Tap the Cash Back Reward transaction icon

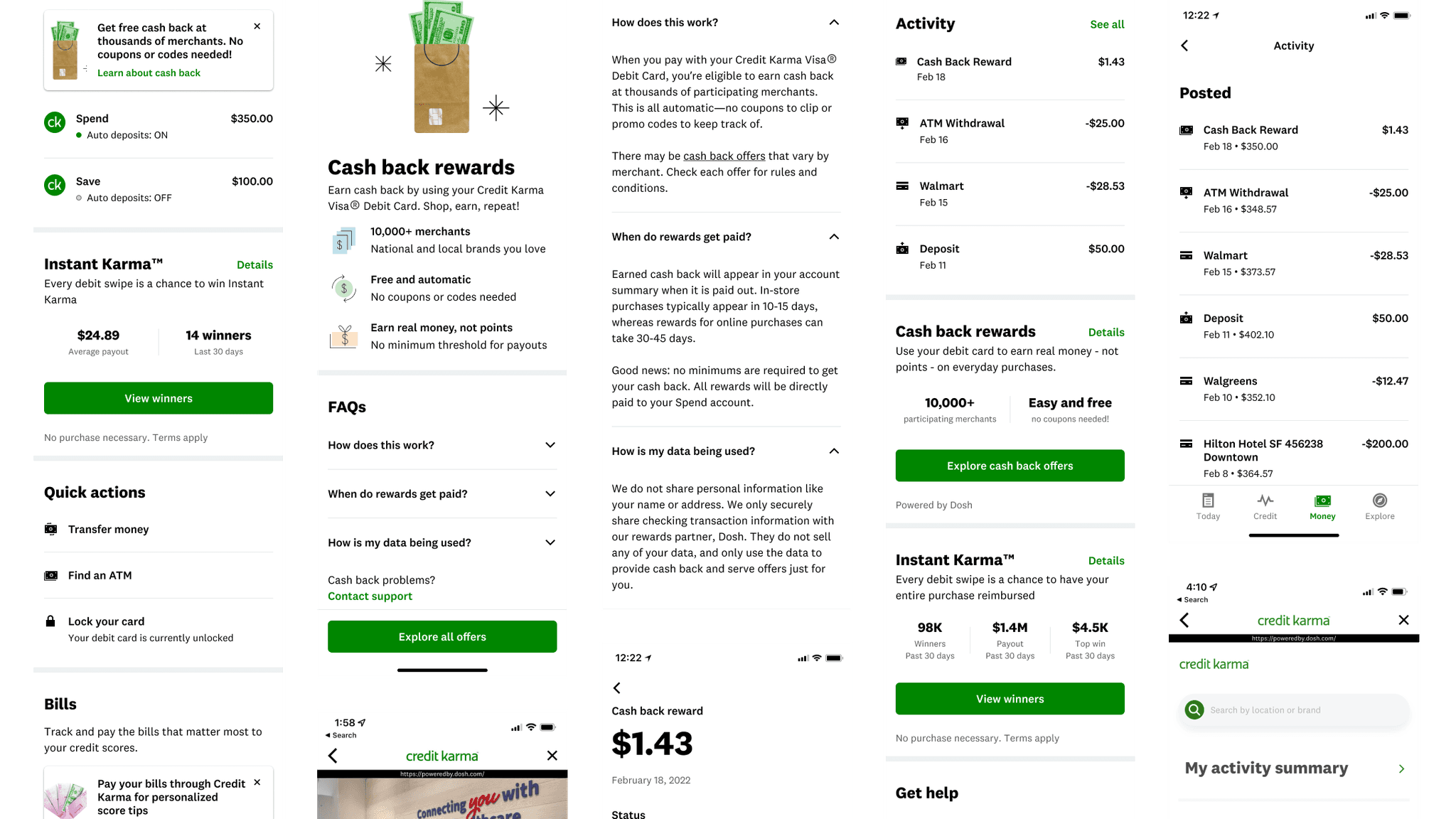[x=902, y=61]
